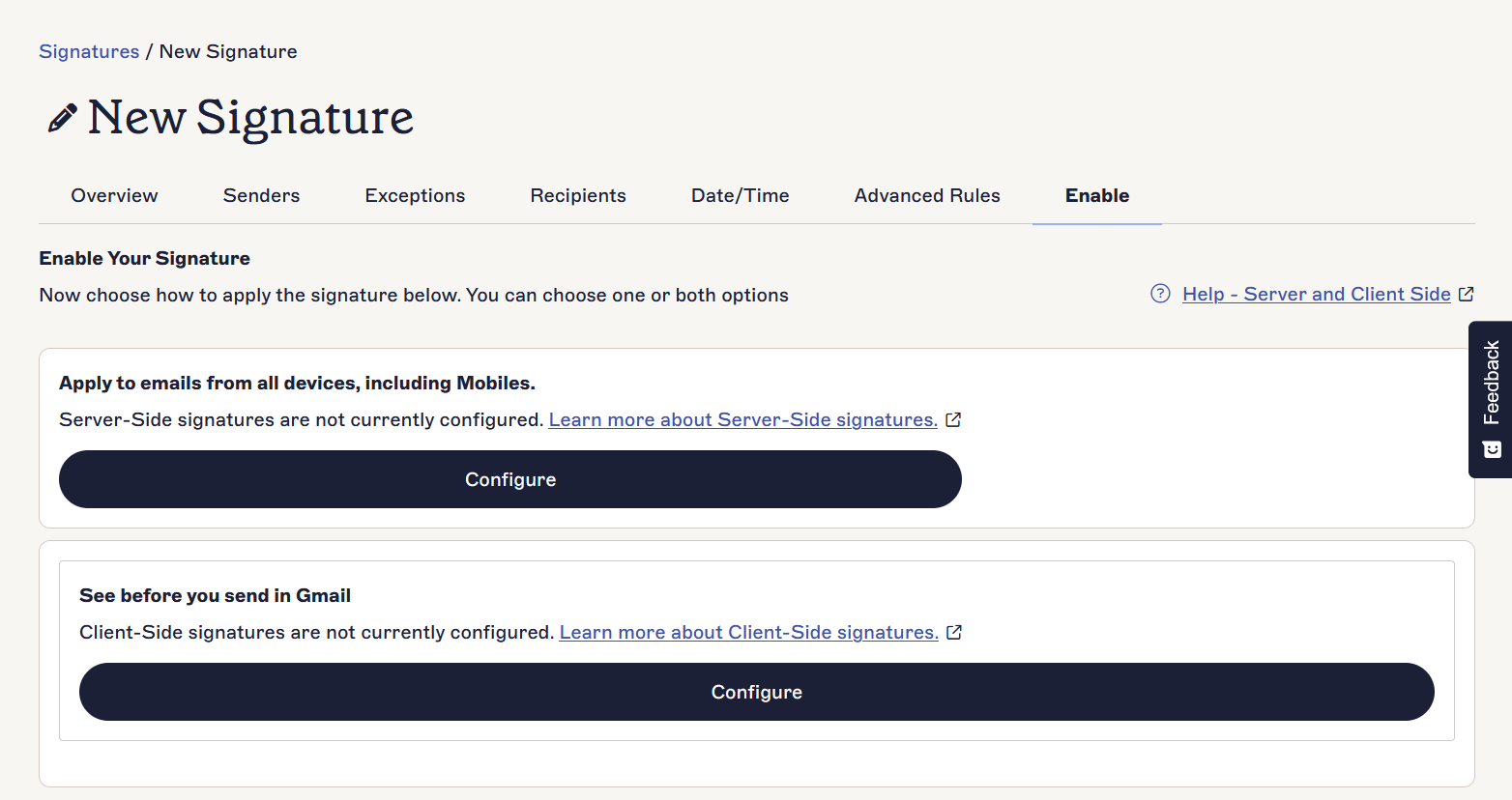Image resolution: width=1512 pixels, height=800 pixels.
Task: Open the Date/Time tab
Action: (x=740, y=195)
